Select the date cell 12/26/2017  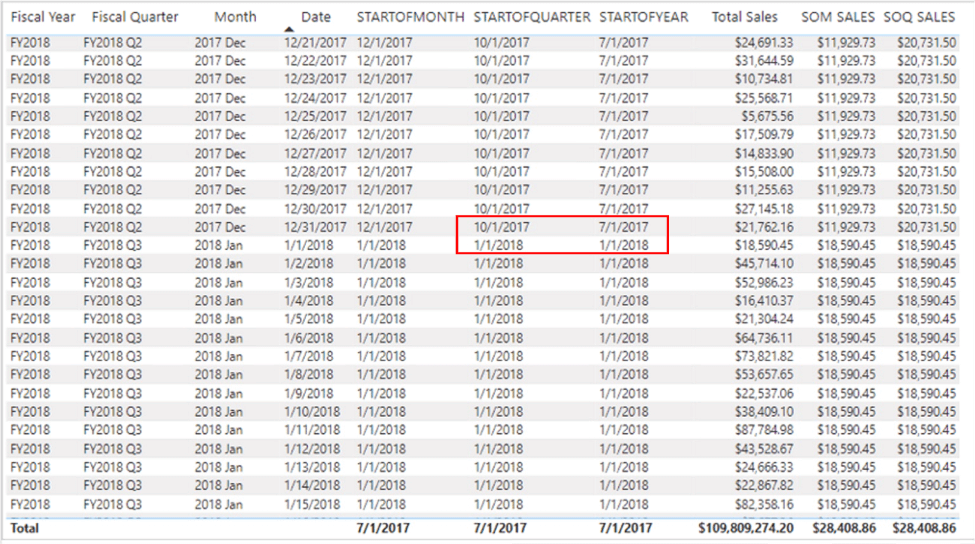point(315,134)
